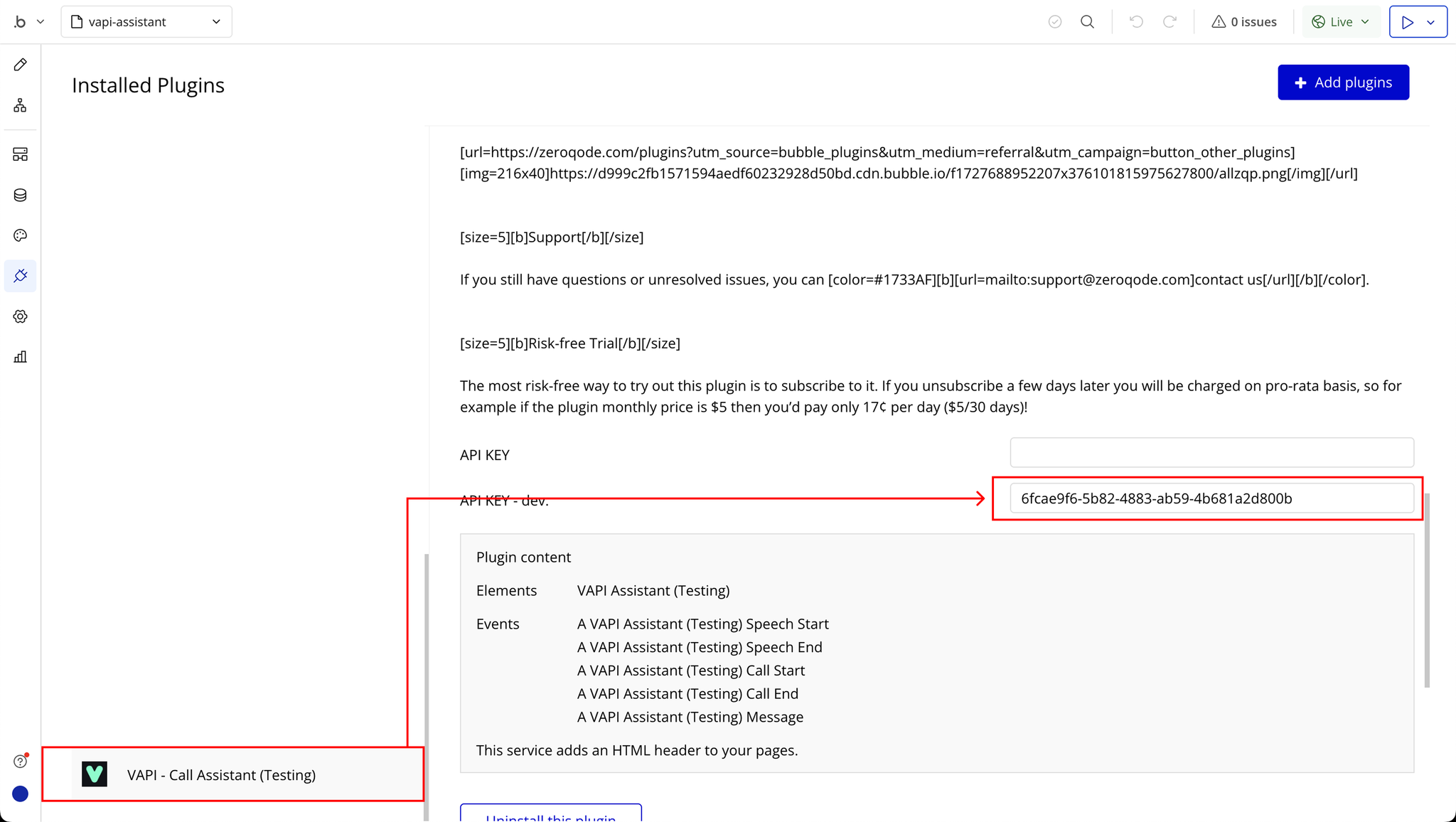Expand the preview button dropdown arrow

click(x=1431, y=22)
